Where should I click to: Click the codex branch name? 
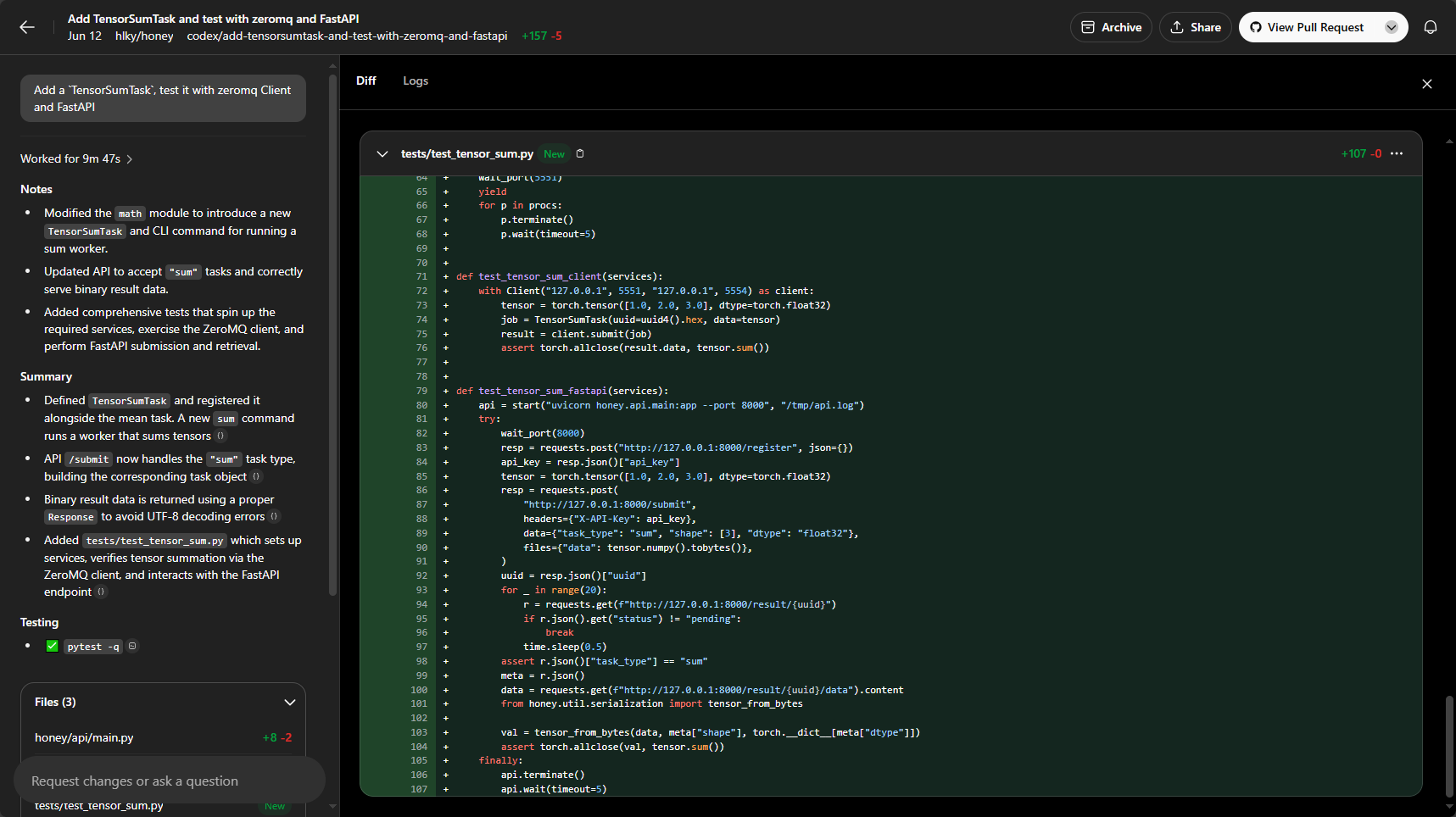(347, 36)
